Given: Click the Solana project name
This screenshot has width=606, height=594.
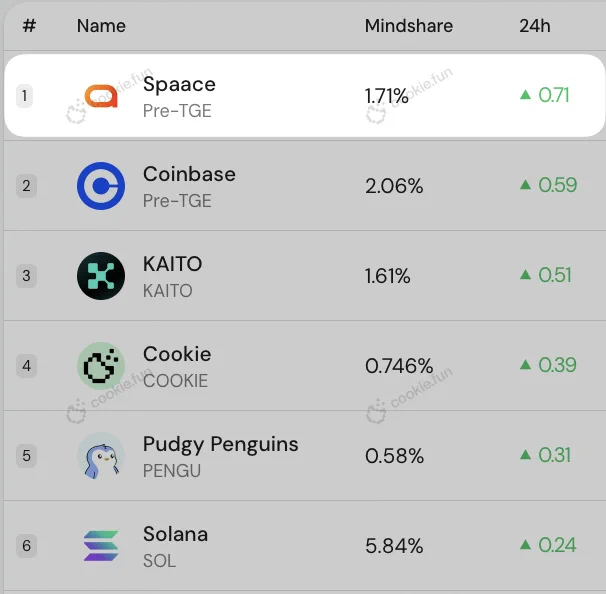Looking at the screenshot, I should [x=175, y=534].
